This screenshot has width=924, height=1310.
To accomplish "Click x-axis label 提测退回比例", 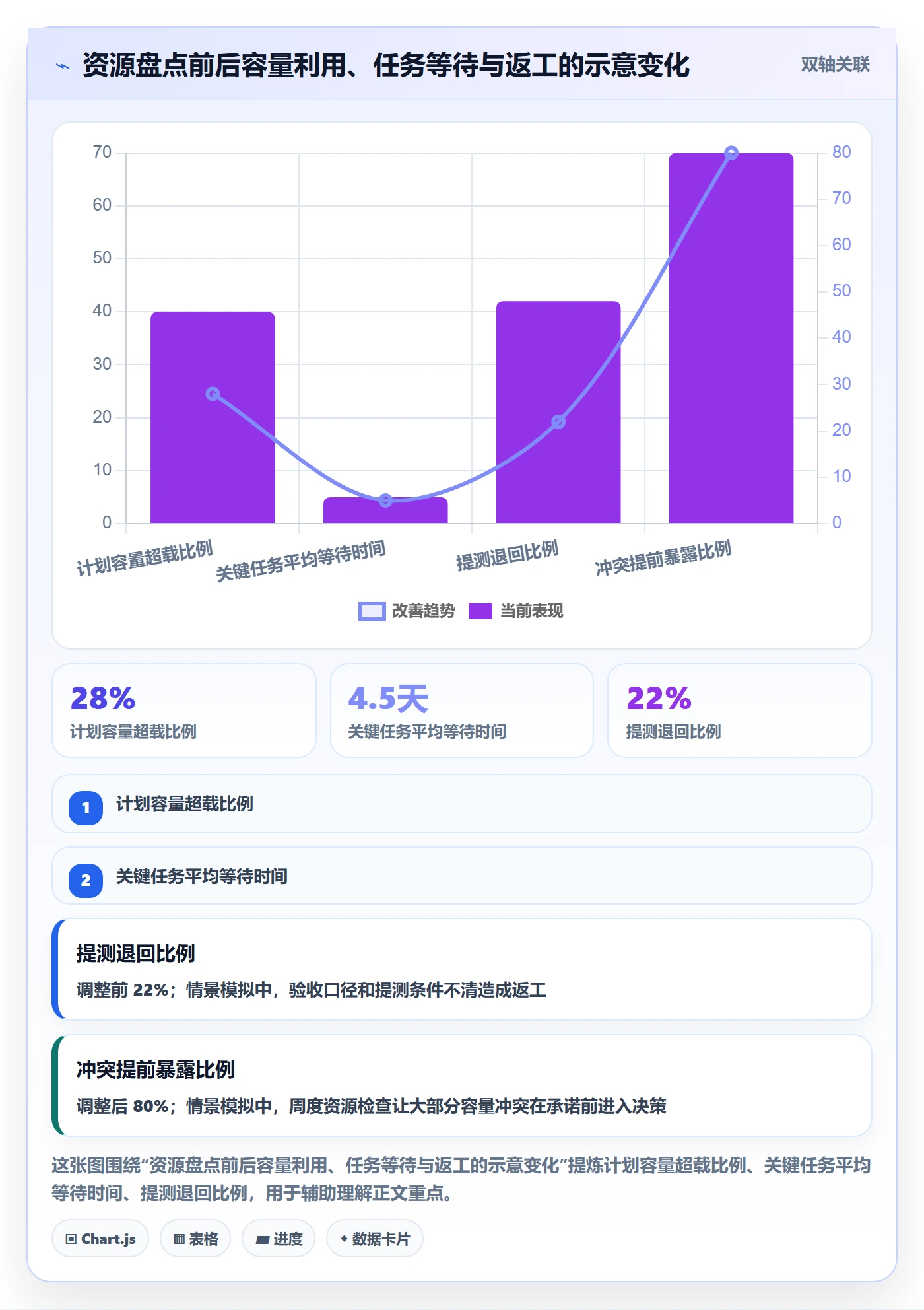I will coord(508,555).
